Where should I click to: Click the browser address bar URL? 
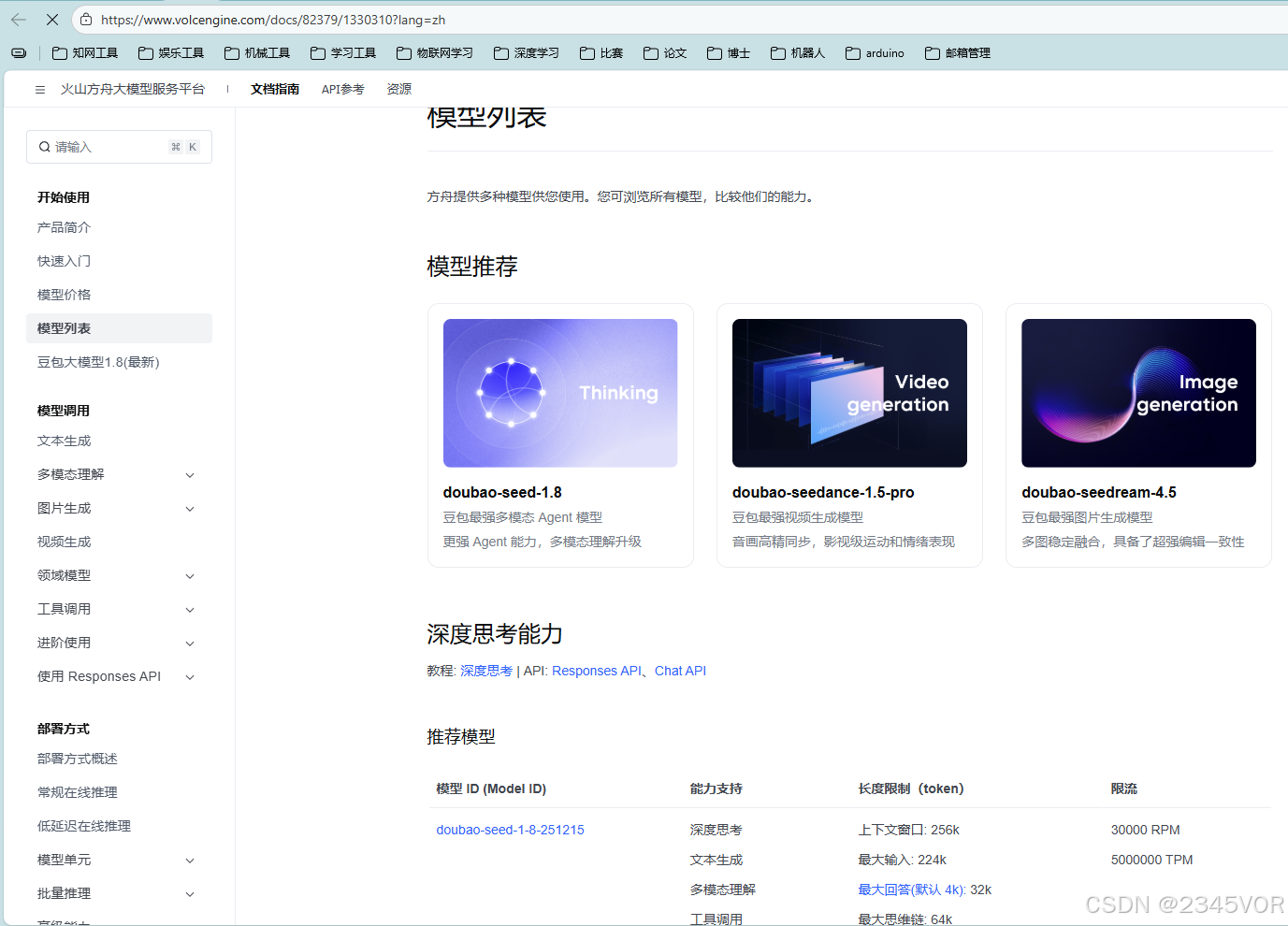(273, 20)
